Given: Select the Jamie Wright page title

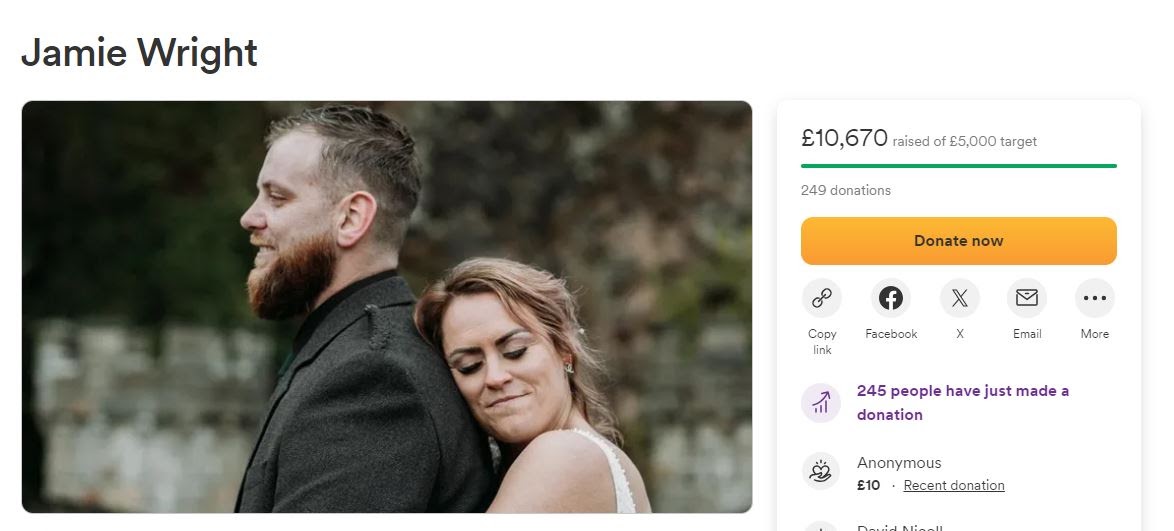Looking at the screenshot, I should (x=139, y=53).
